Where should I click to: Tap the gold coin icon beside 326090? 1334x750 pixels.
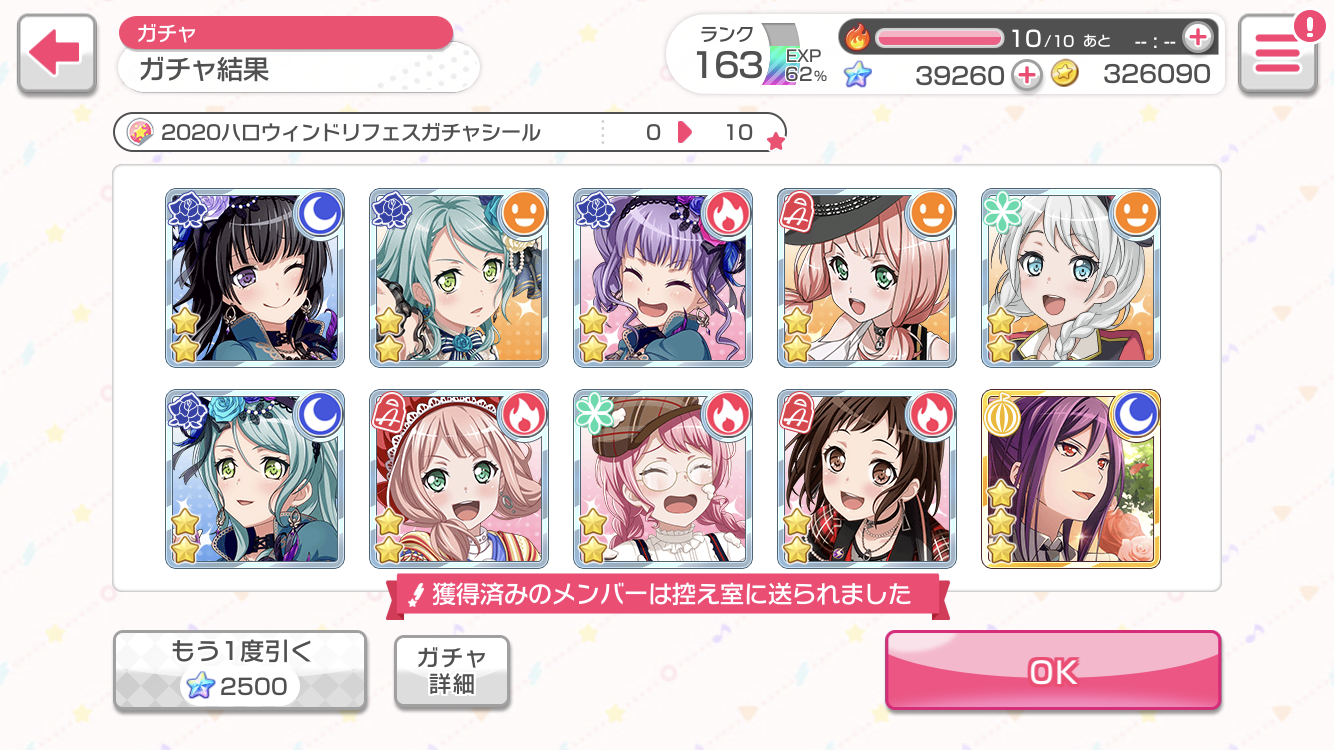click(x=1066, y=74)
